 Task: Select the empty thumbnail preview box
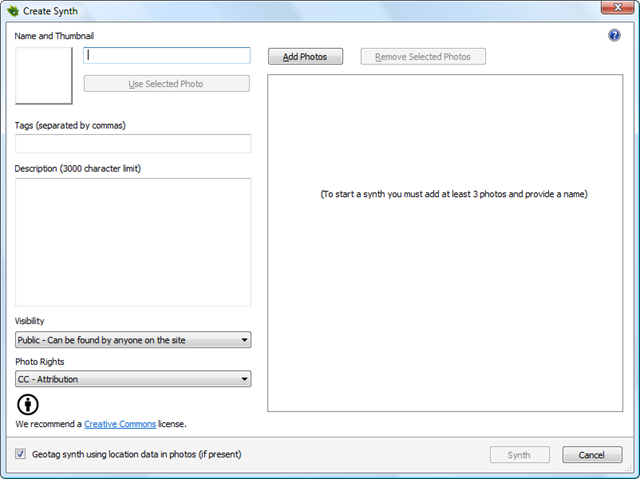tap(44, 76)
